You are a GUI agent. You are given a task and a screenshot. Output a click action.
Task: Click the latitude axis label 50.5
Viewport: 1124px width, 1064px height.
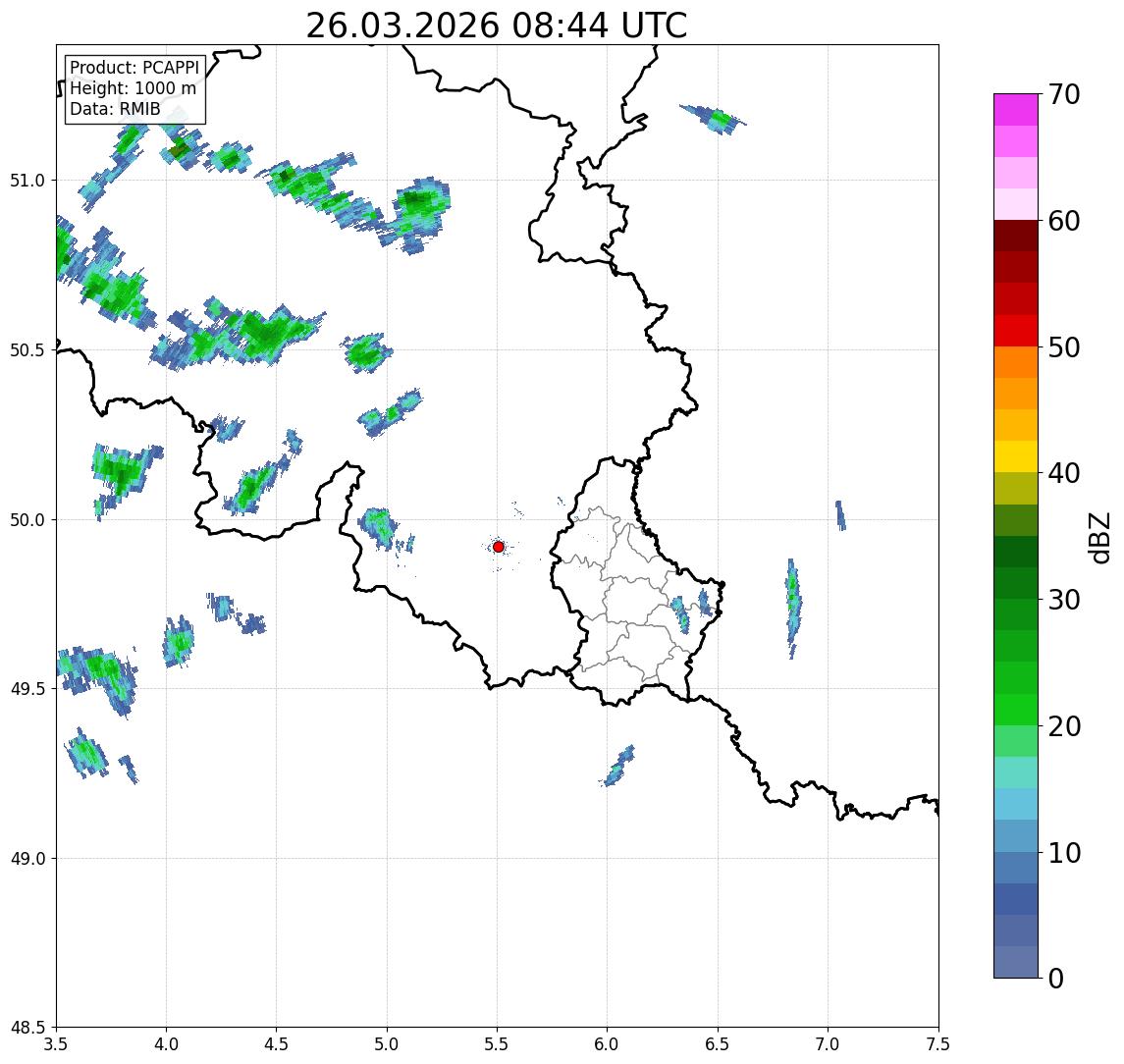[27, 350]
